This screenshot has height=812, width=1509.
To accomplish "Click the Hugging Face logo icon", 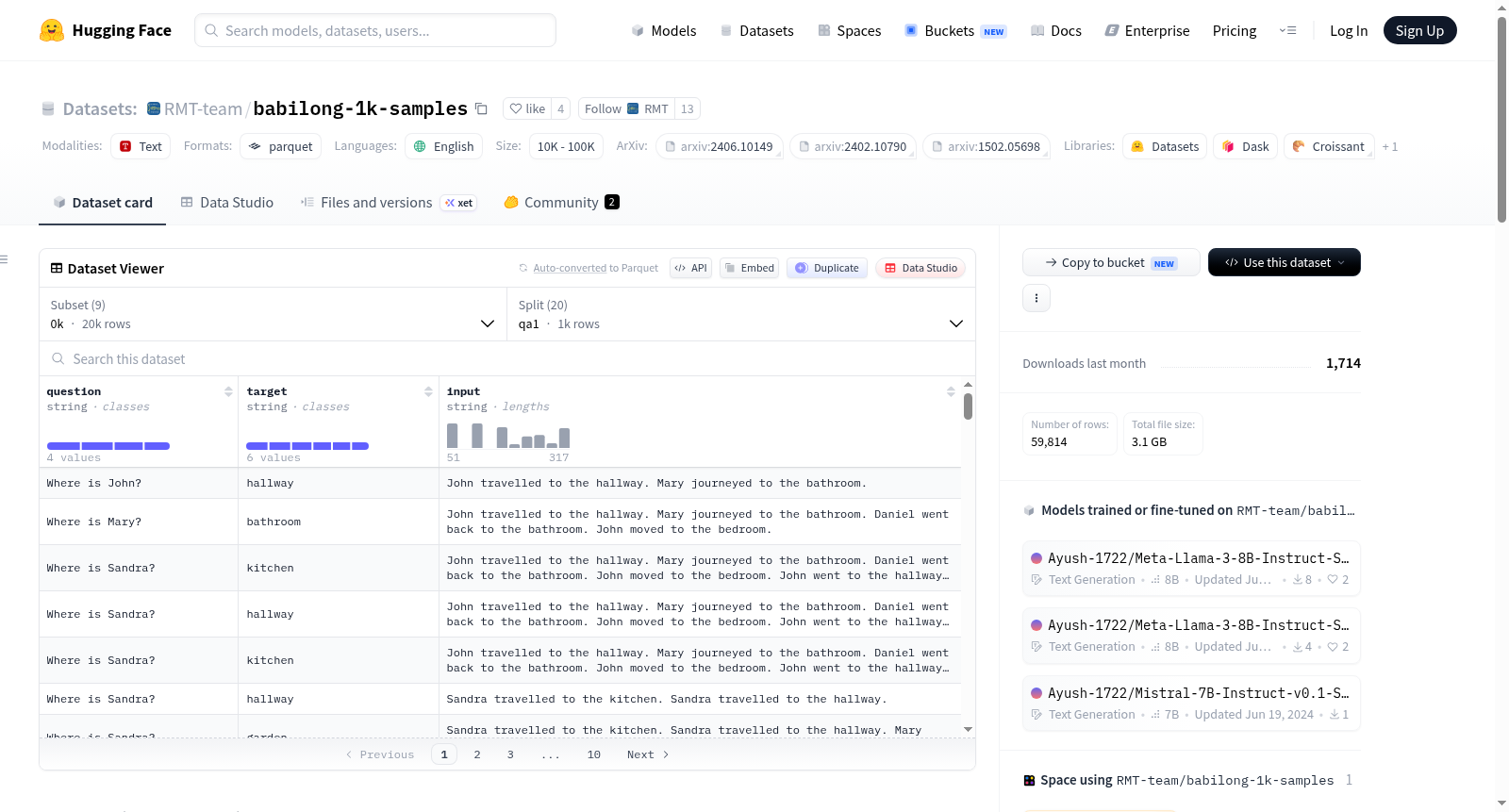I will [x=52, y=30].
